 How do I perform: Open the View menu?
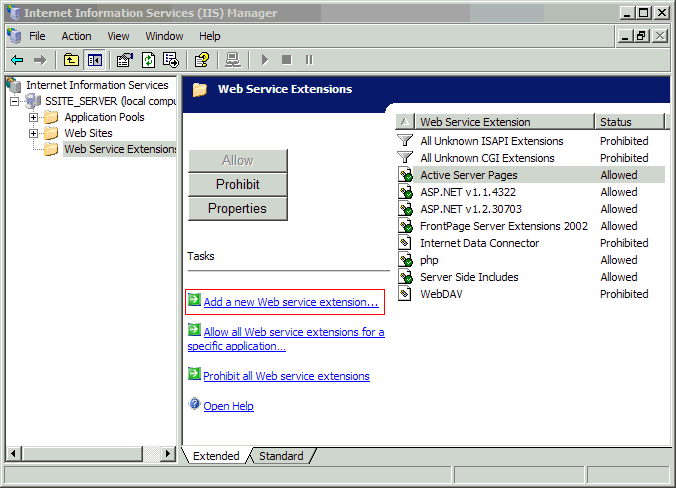pos(118,36)
